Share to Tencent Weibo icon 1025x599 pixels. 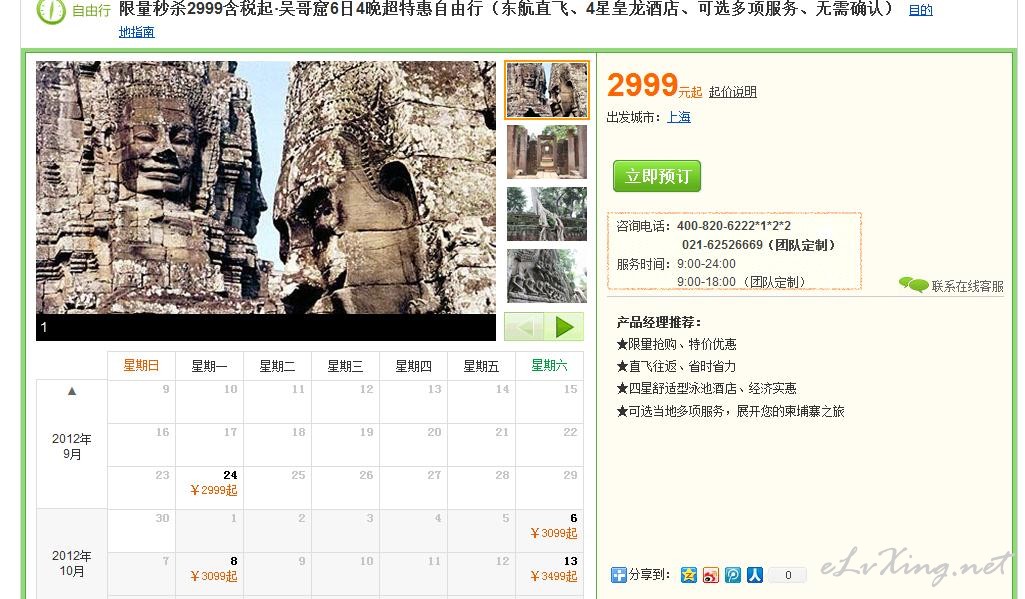[733, 575]
